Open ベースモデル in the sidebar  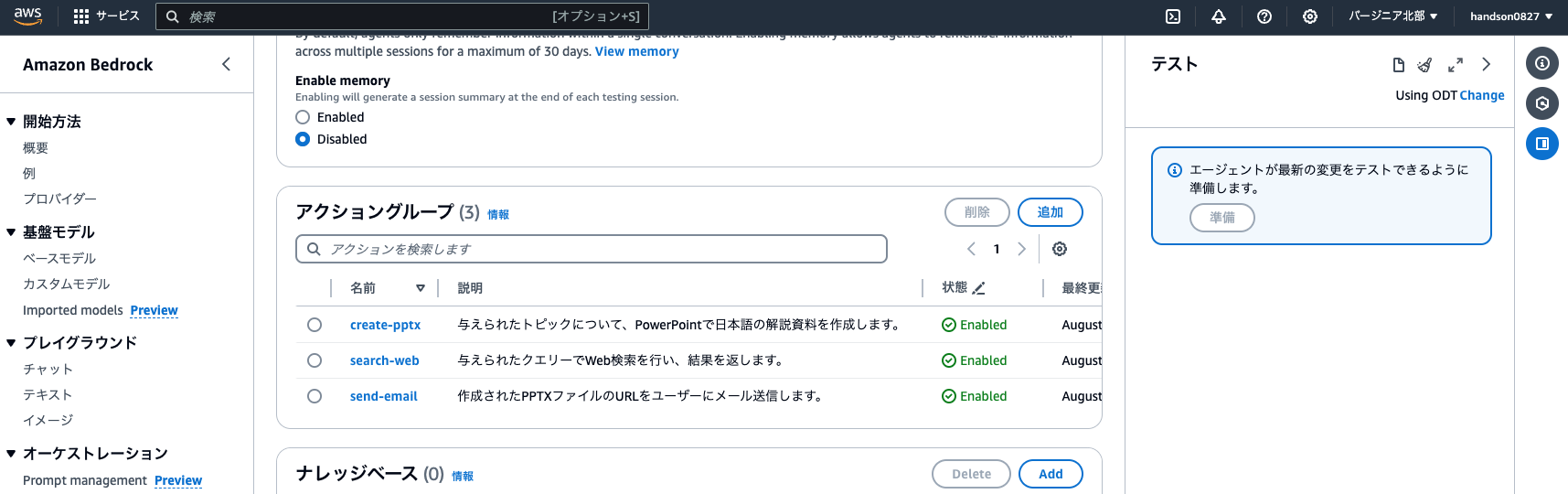pyautogui.click(x=59, y=259)
